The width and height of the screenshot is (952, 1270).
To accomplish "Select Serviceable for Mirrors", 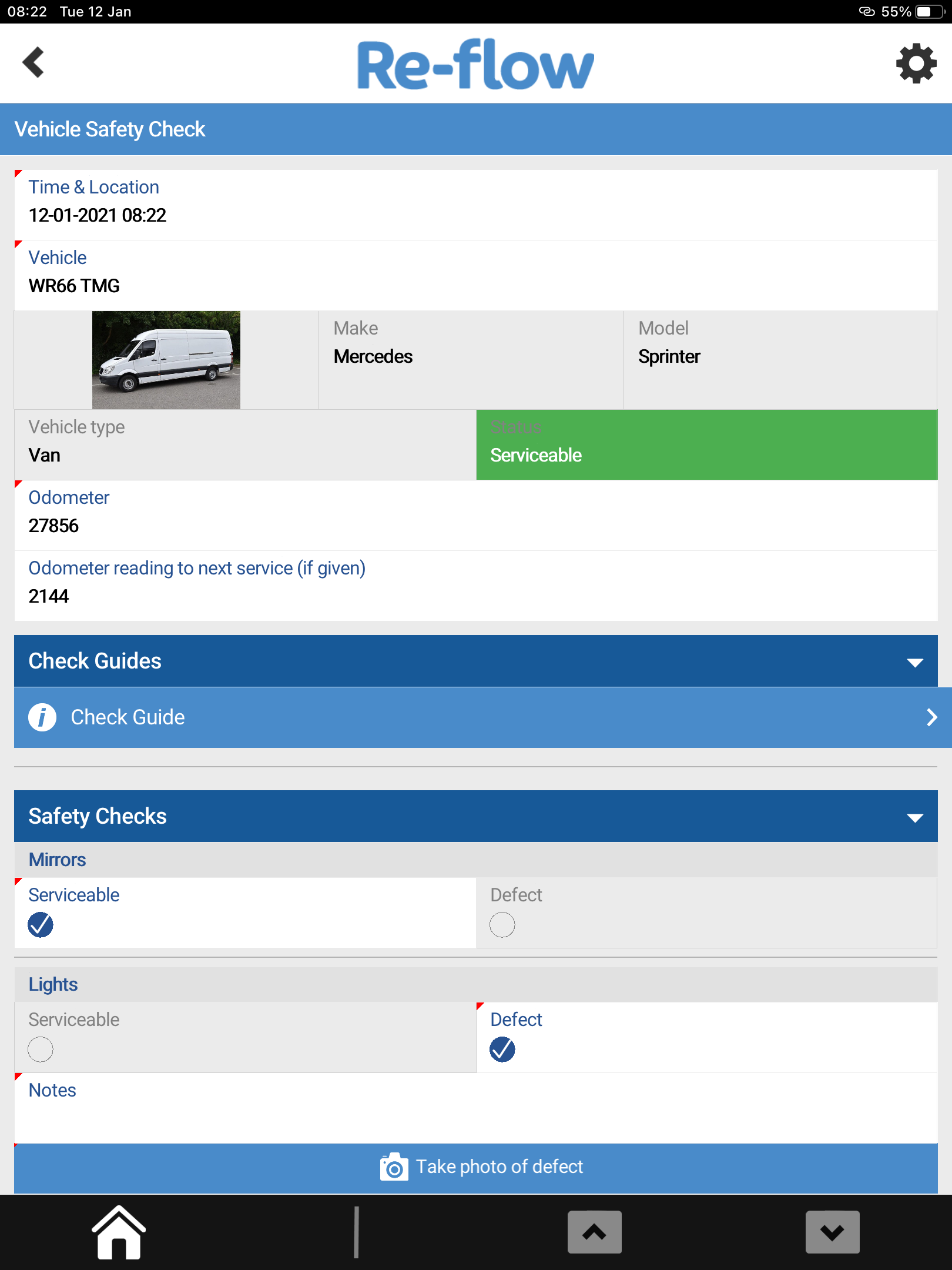I will (x=41, y=925).
